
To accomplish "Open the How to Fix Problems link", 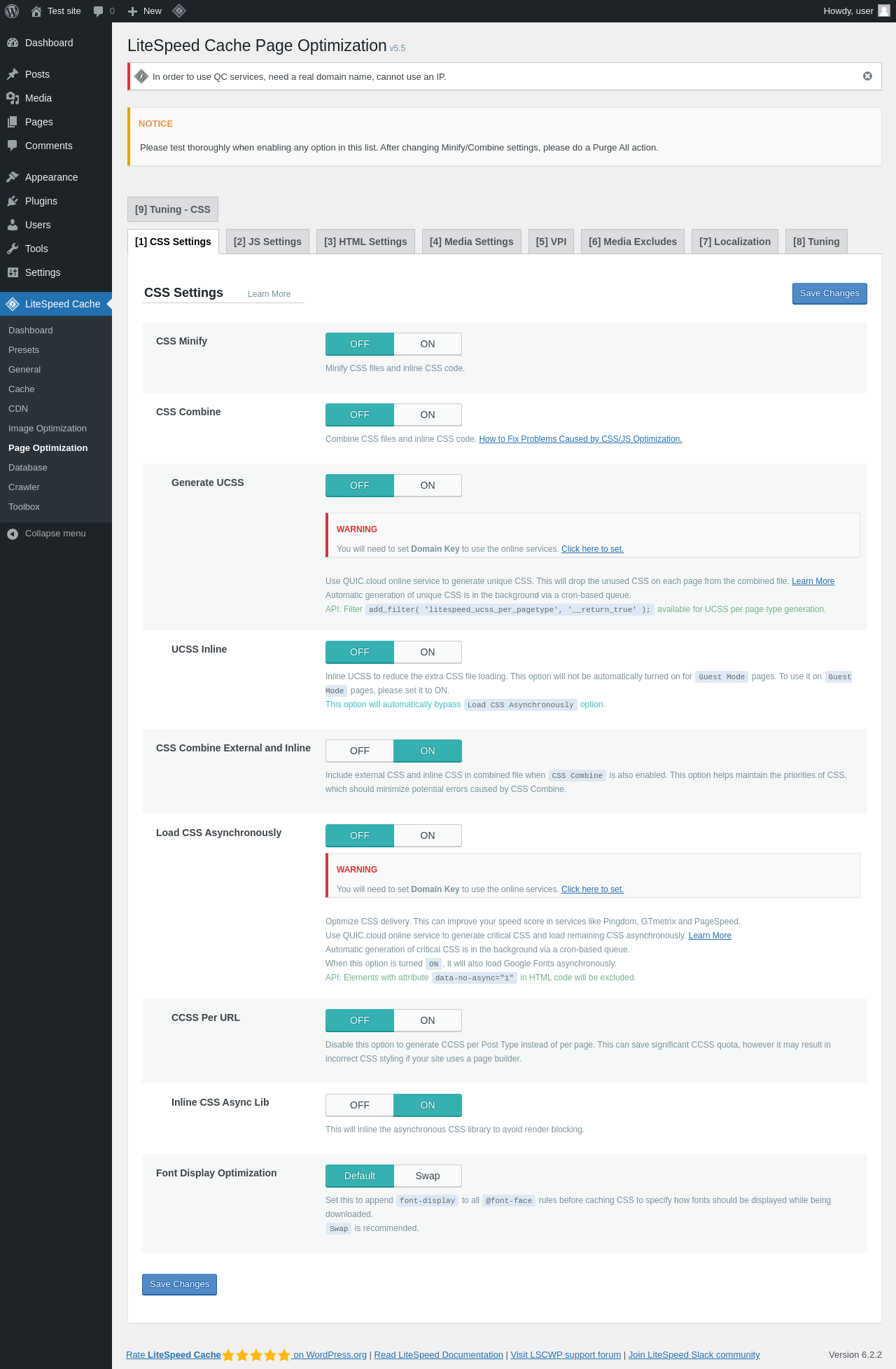I will tap(580, 439).
